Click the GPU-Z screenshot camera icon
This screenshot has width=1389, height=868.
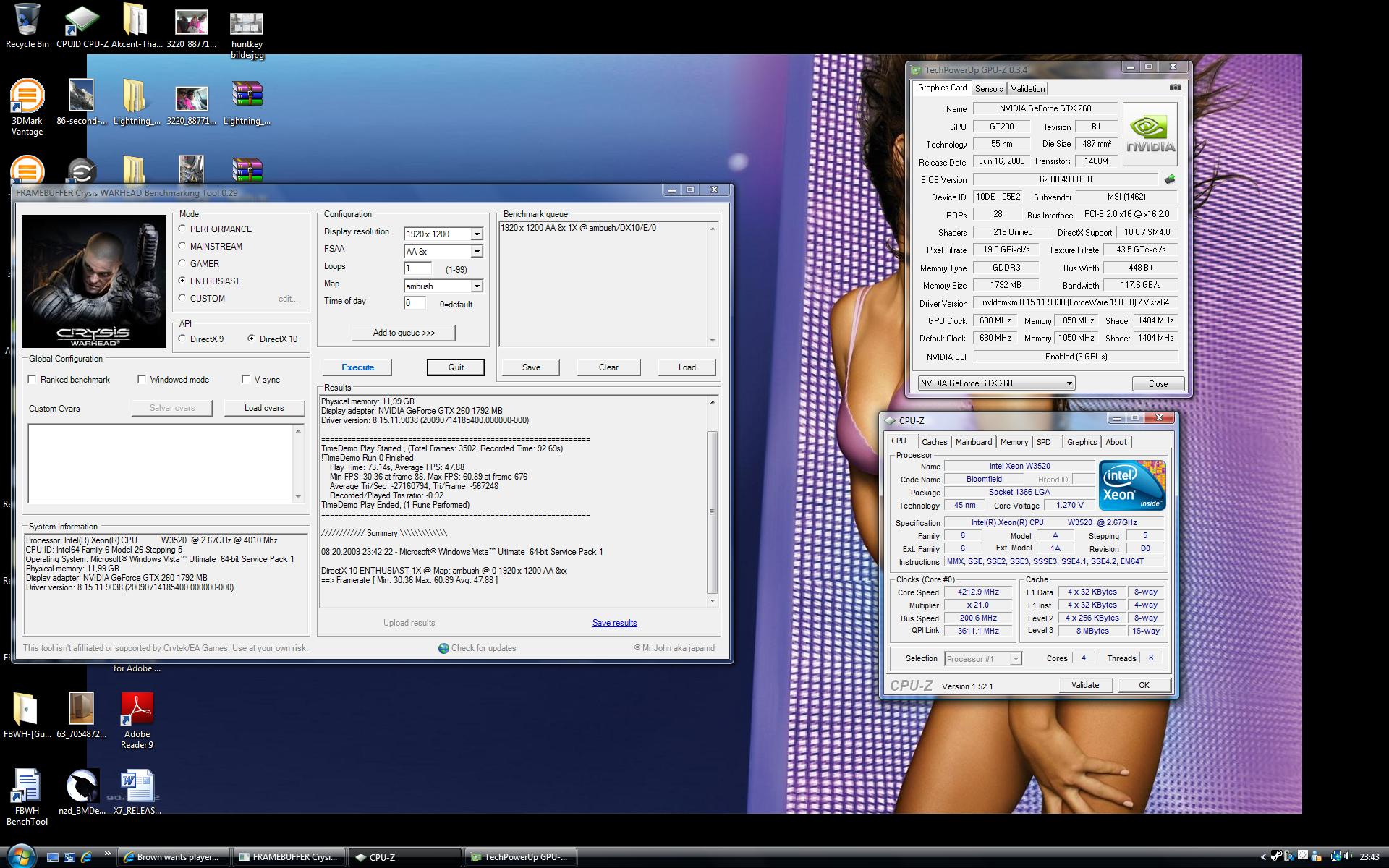pos(1176,88)
